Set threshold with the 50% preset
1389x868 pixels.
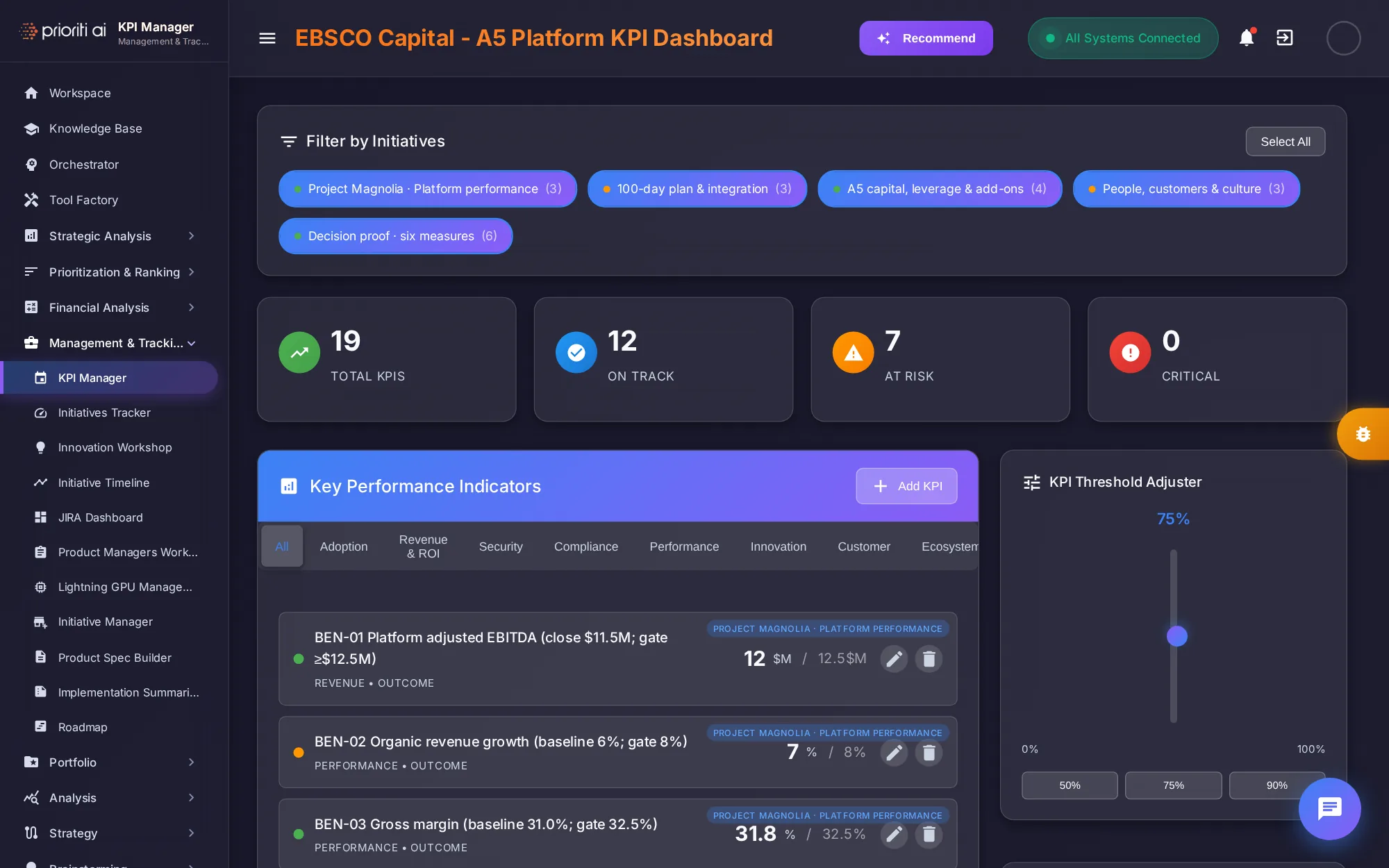pyautogui.click(x=1070, y=785)
